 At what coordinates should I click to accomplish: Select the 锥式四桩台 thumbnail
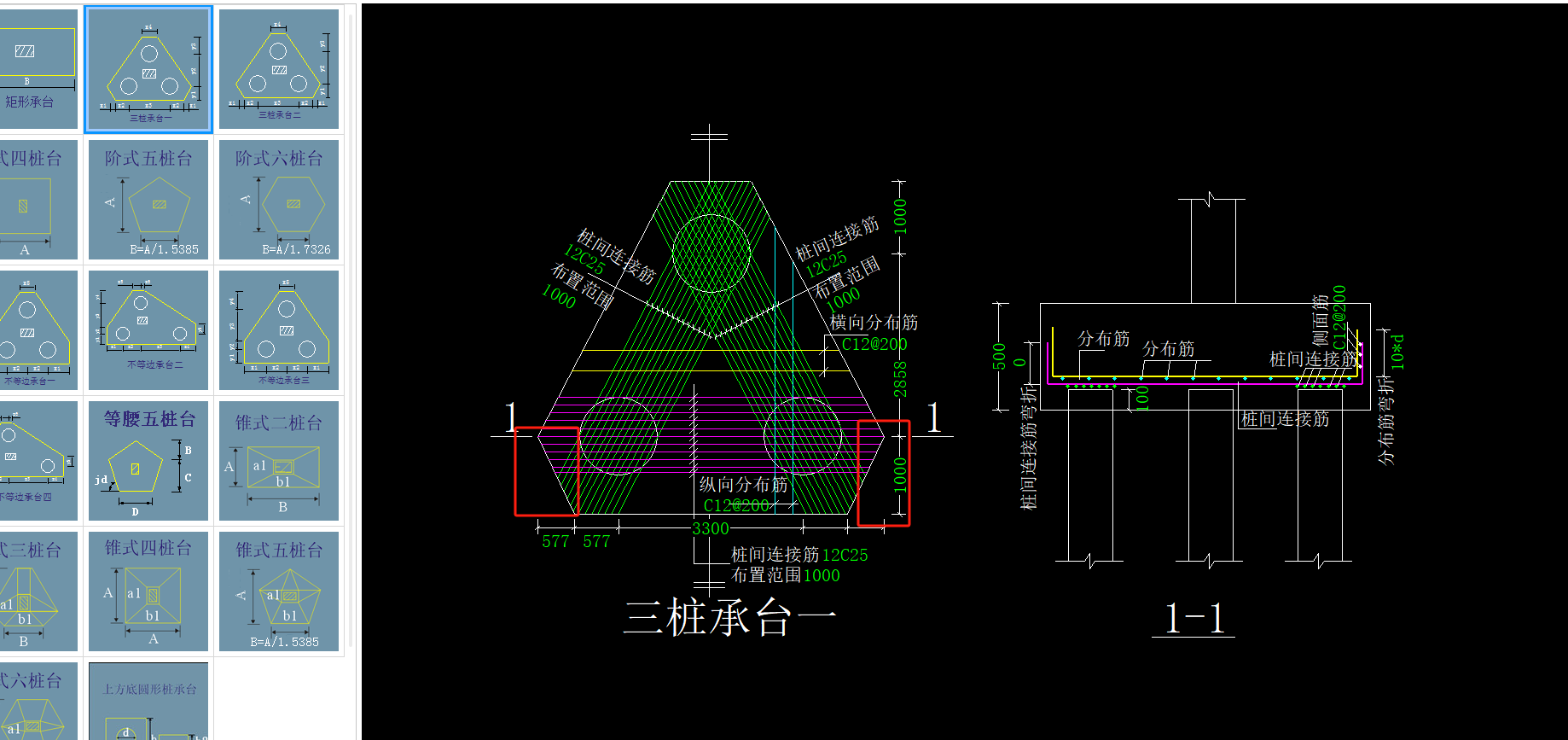[x=148, y=591]
